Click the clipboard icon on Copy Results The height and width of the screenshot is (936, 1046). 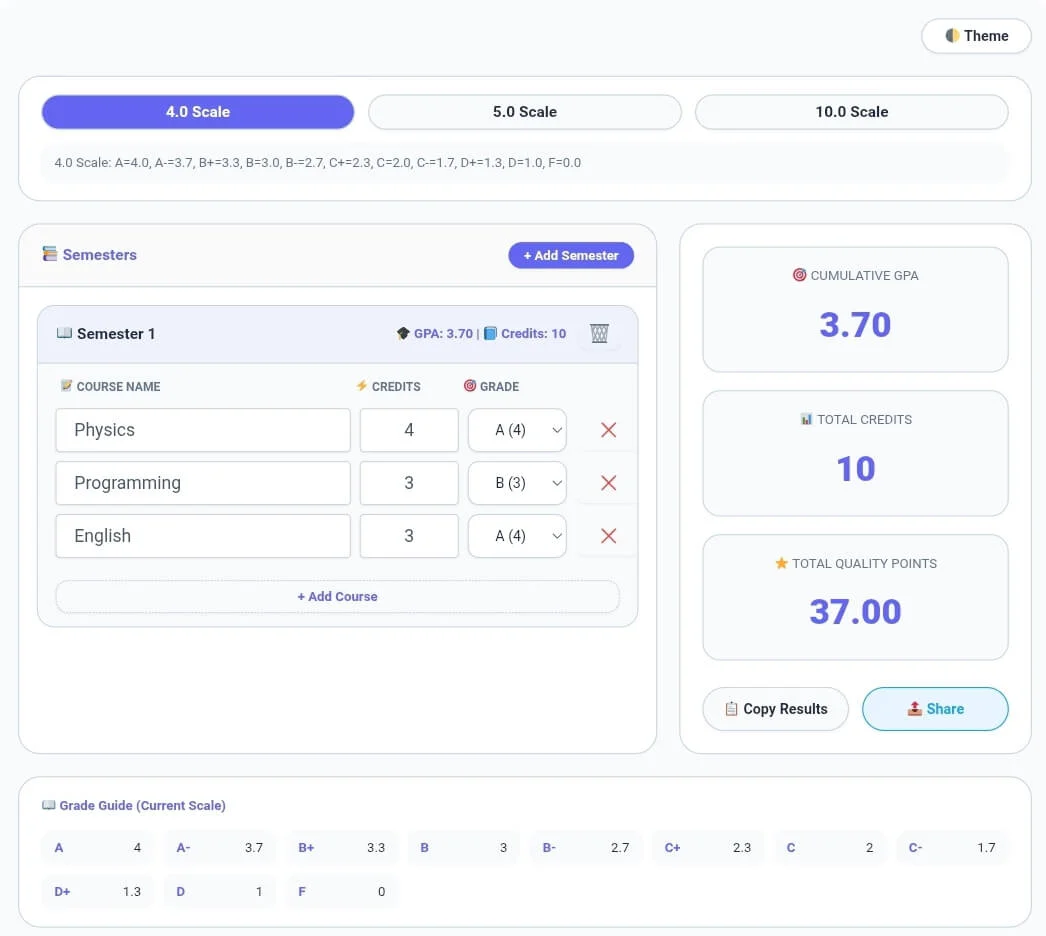click(x=730, y=708)
